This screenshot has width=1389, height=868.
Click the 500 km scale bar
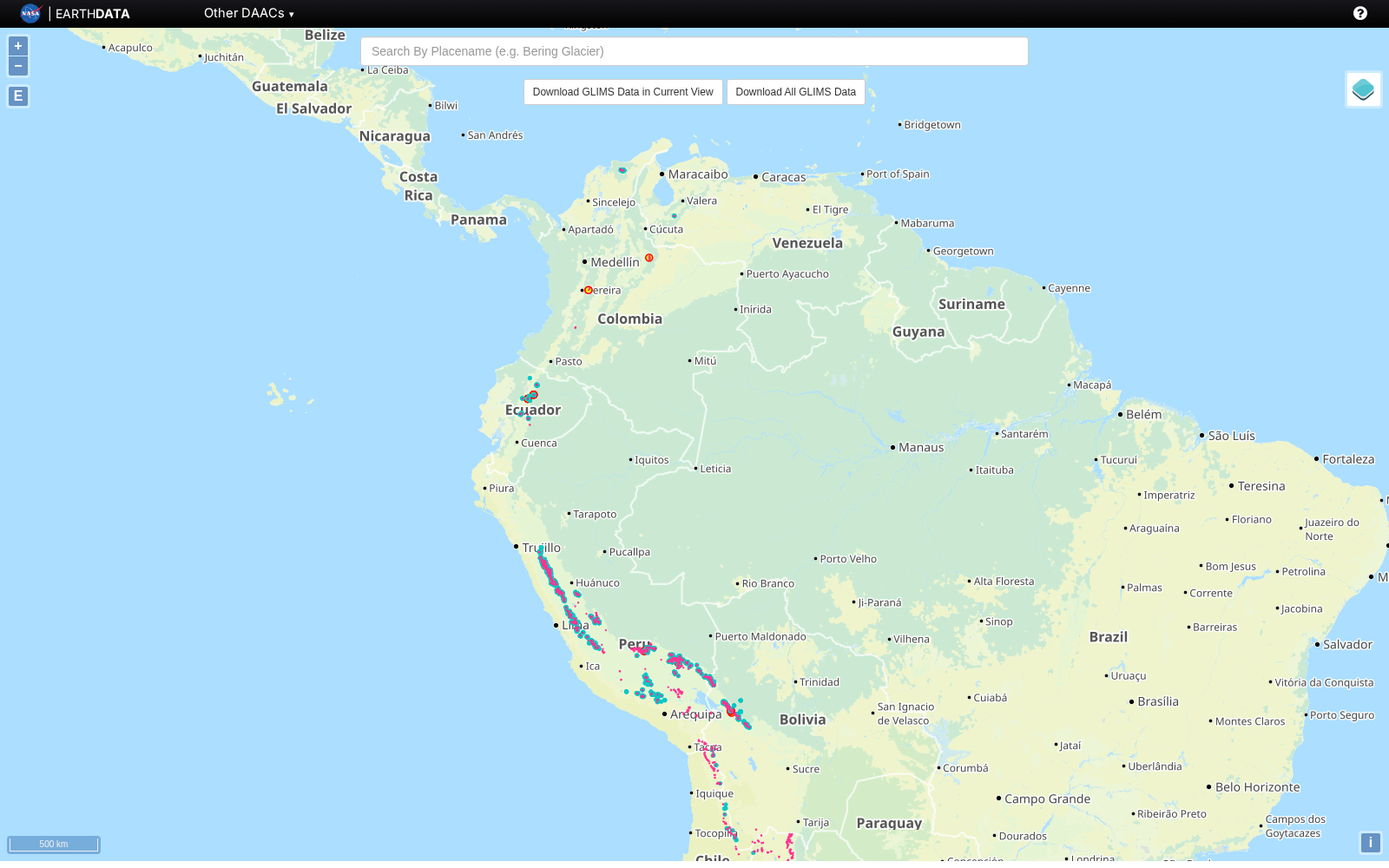54,844
